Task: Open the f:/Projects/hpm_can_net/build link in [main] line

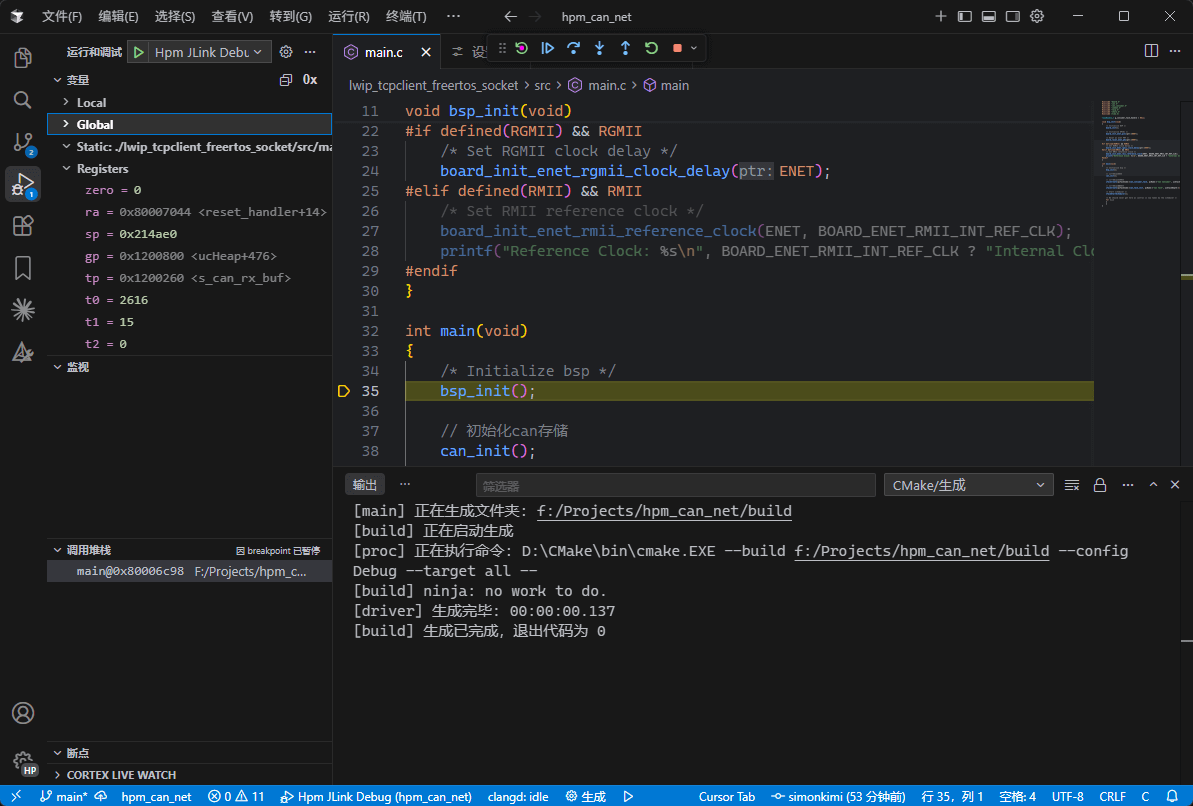Action: [664, 511]
